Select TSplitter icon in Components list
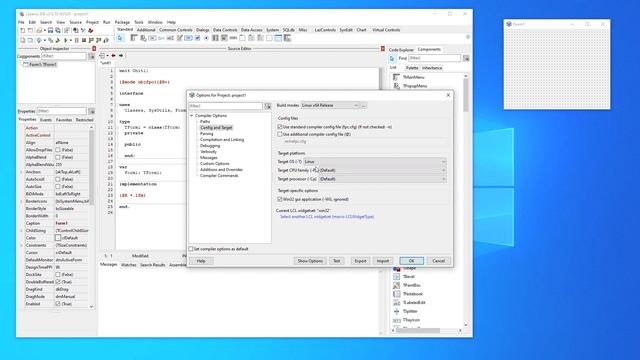This screenshot has width=640, height=360. coord(396,311)
